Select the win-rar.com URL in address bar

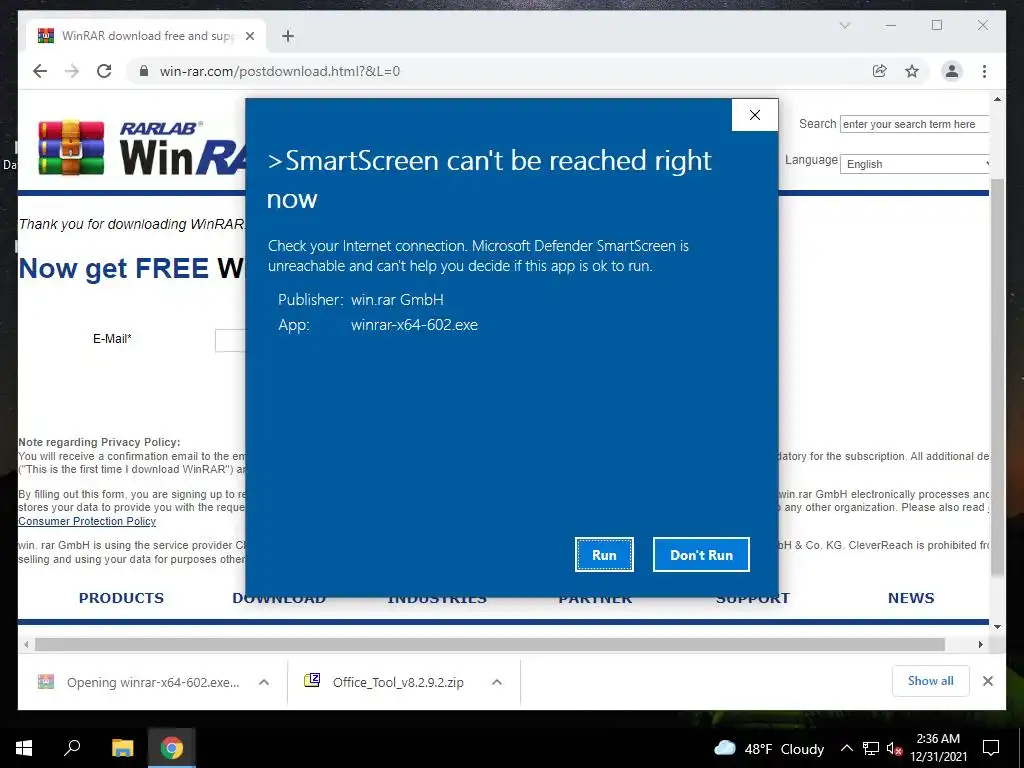(x=280, y=71)
